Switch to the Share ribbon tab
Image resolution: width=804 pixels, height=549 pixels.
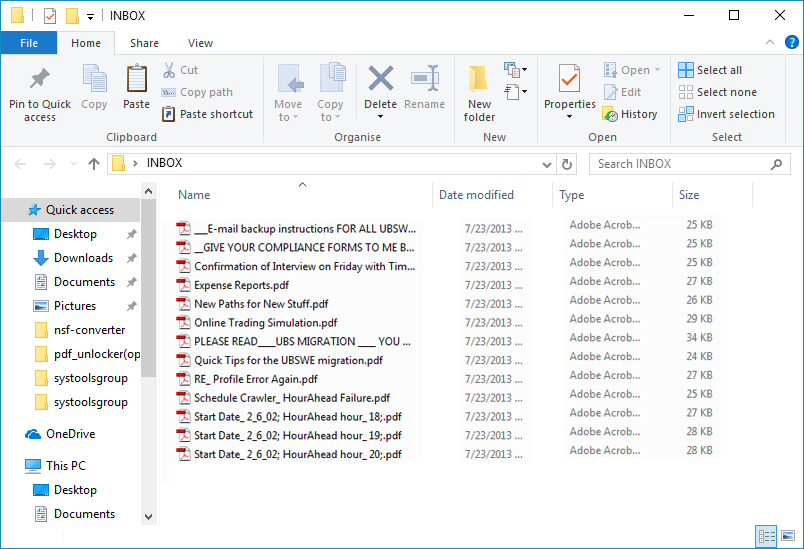[144, 43]
